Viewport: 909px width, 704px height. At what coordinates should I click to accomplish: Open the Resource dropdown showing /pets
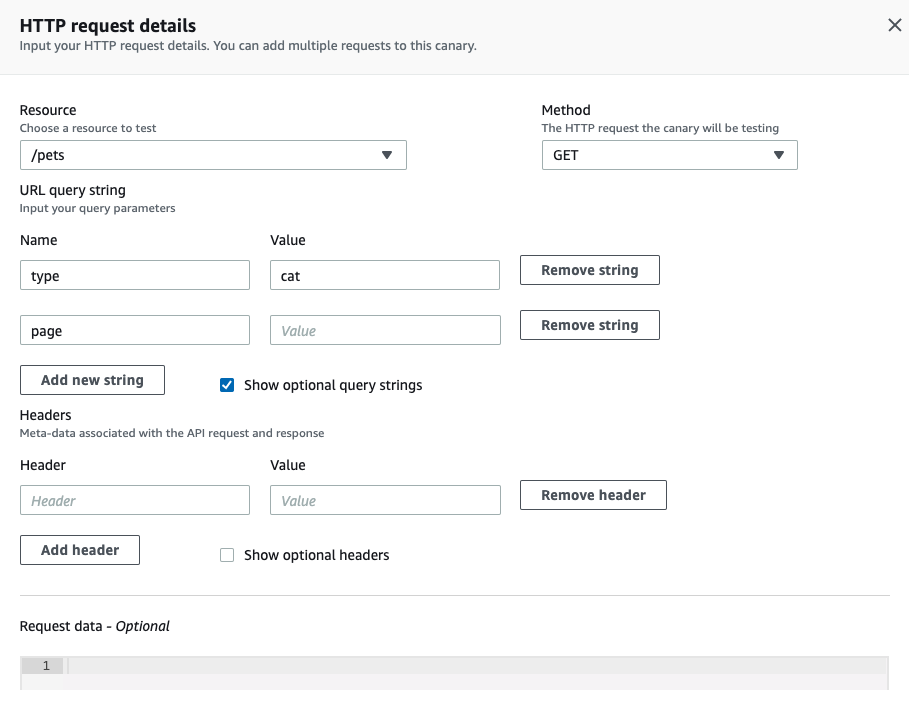click(213, 155)
